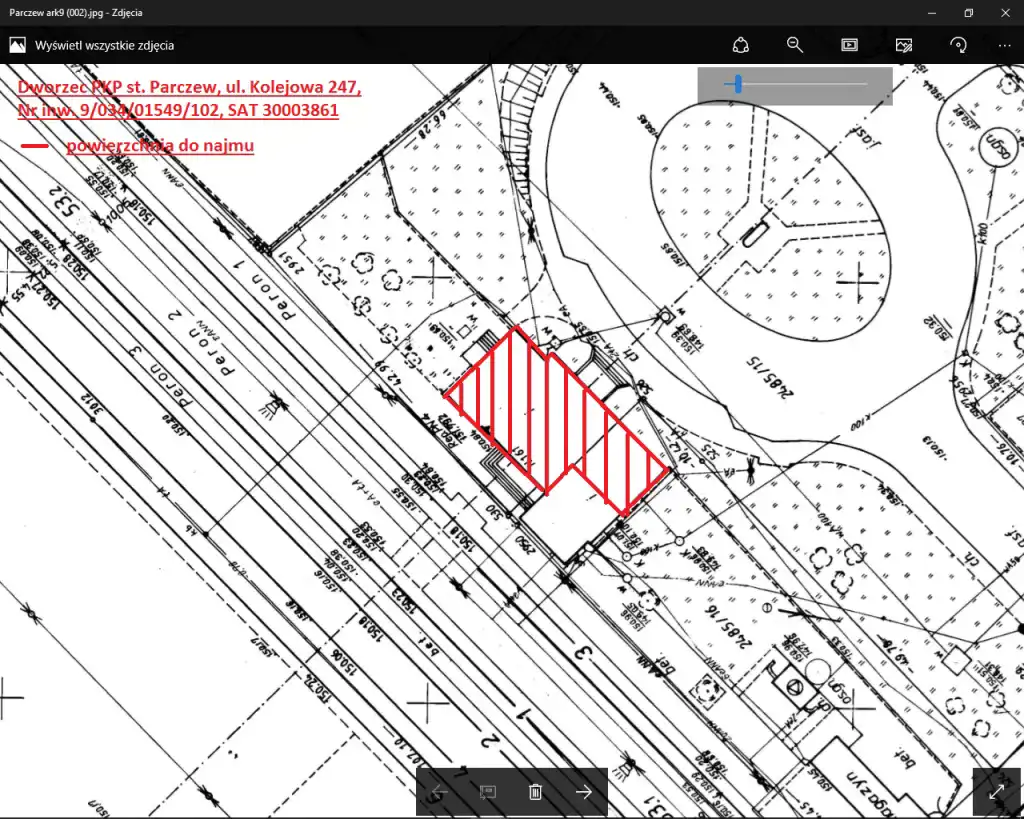Rotate the photo with the rotate icon
This screenshot has height=819, width=1024.
click(x=958, y=45)
